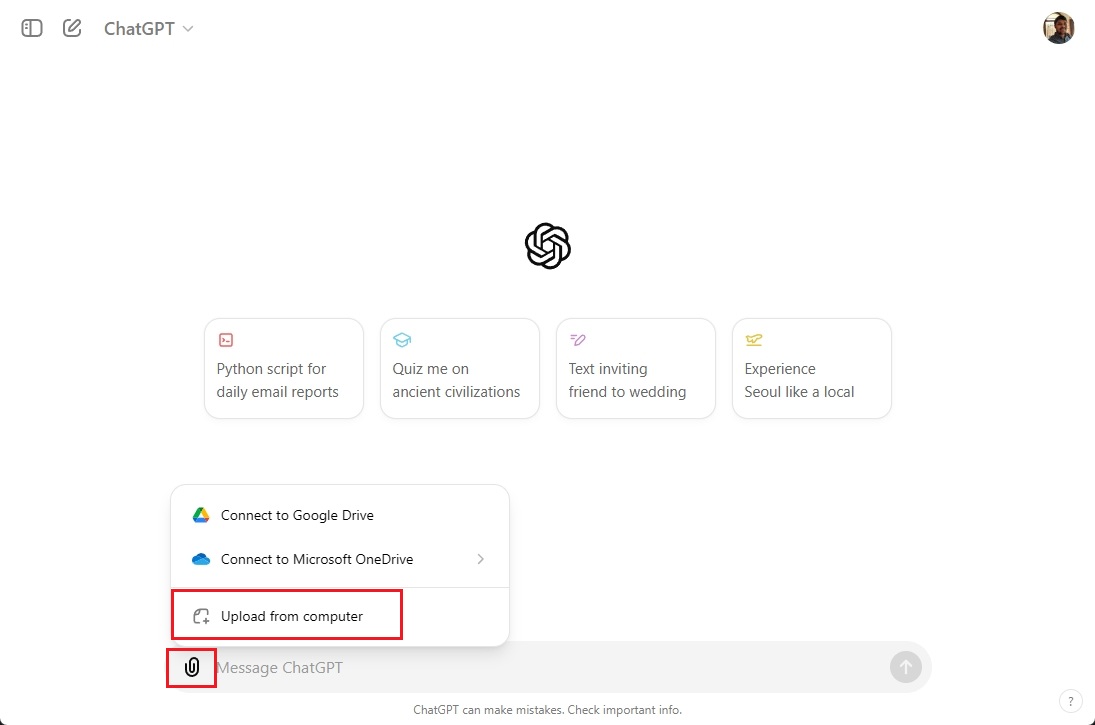Start a new chat with the compose icon
The image size is (1095, 725).
[x=71, y=28]
